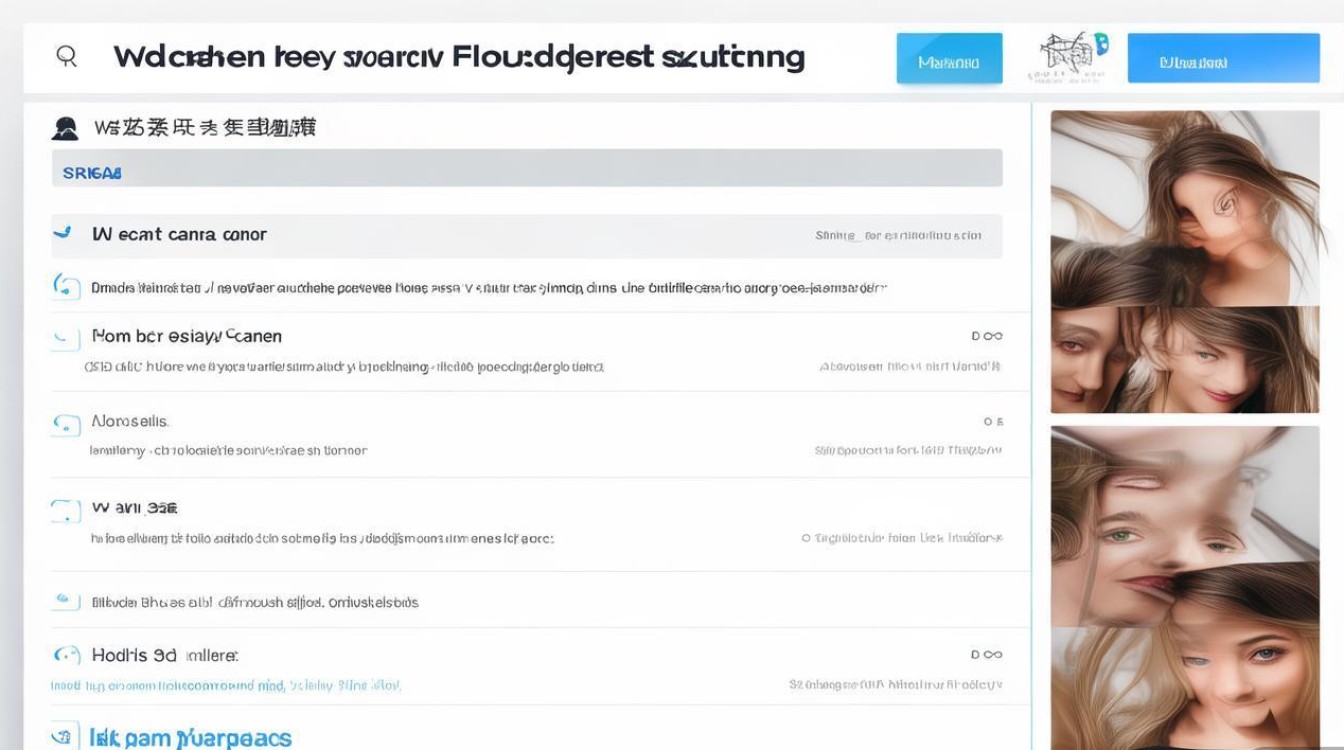The height and width of the screenshot is (750, 1344).
Task: Click the icon beside "W avii" row
Action: 66,510
